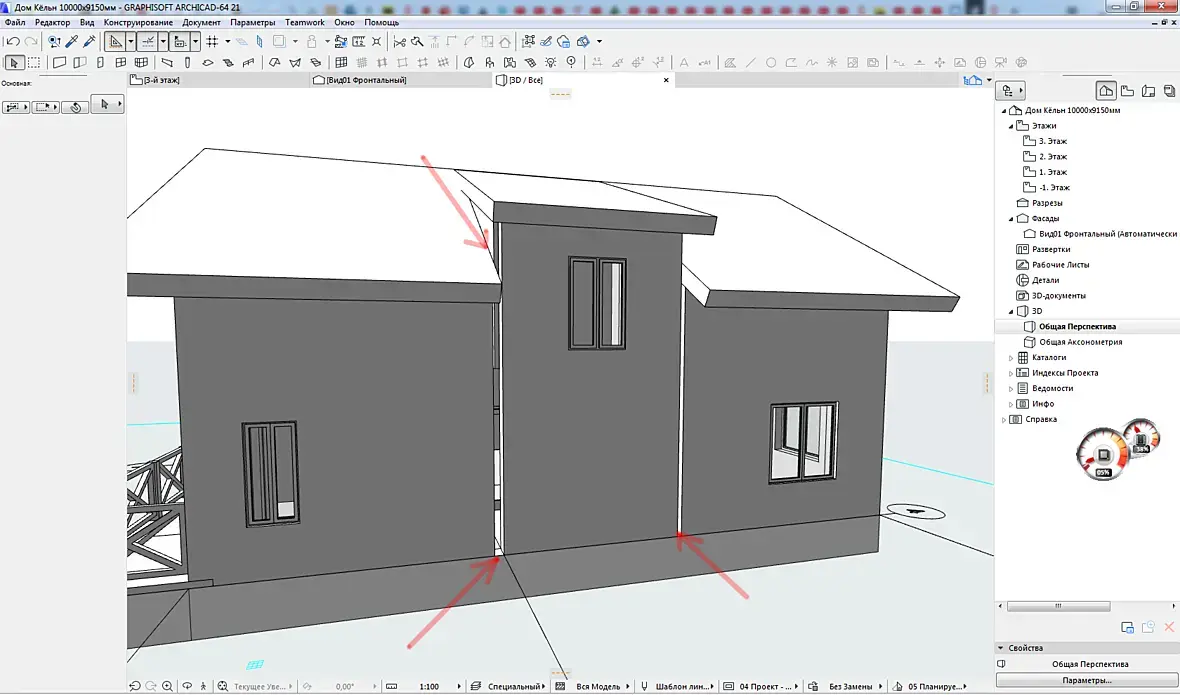Open the Layout Book icon in Navigator
This screenshot has height=695, width=1180.
pyautogui.click(x=1148, y=91)
